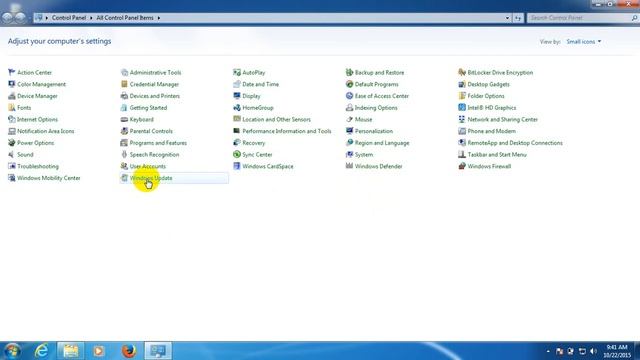
Task: Click the Devices and Printers icon
Action: (x=124, y=96)
